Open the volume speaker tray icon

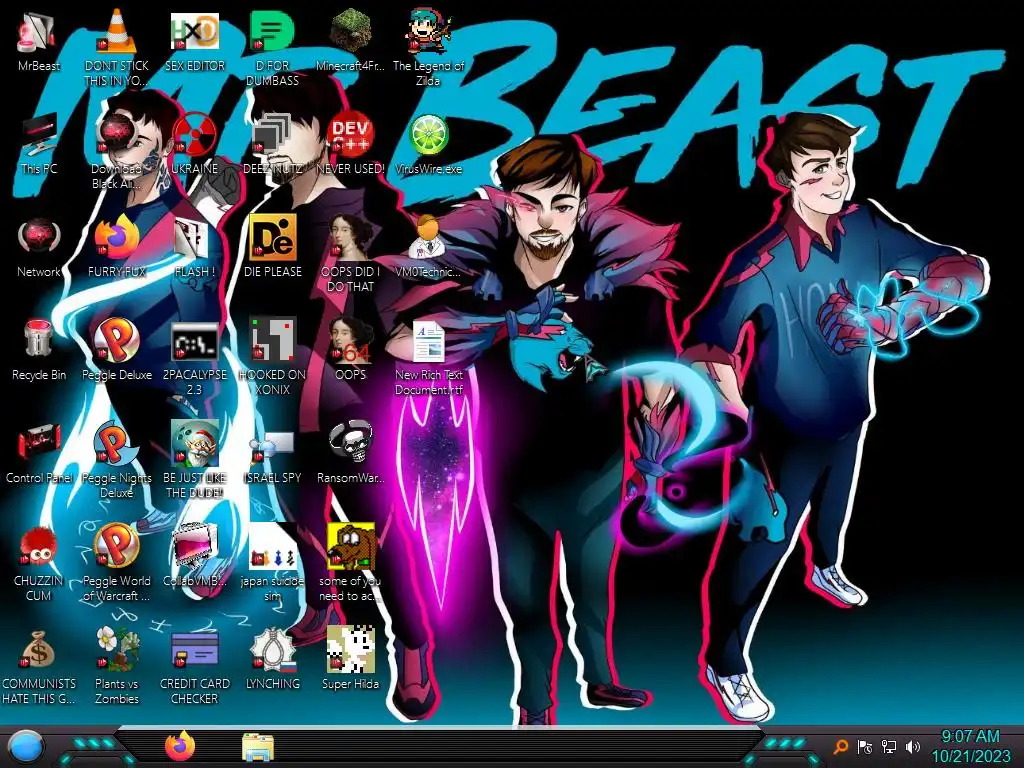tap(913, 747)
